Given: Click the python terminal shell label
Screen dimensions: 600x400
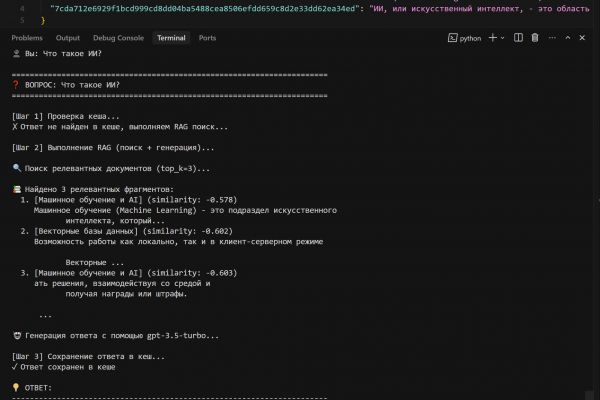Looking at the screenshot, I should (x=470, y=38).
